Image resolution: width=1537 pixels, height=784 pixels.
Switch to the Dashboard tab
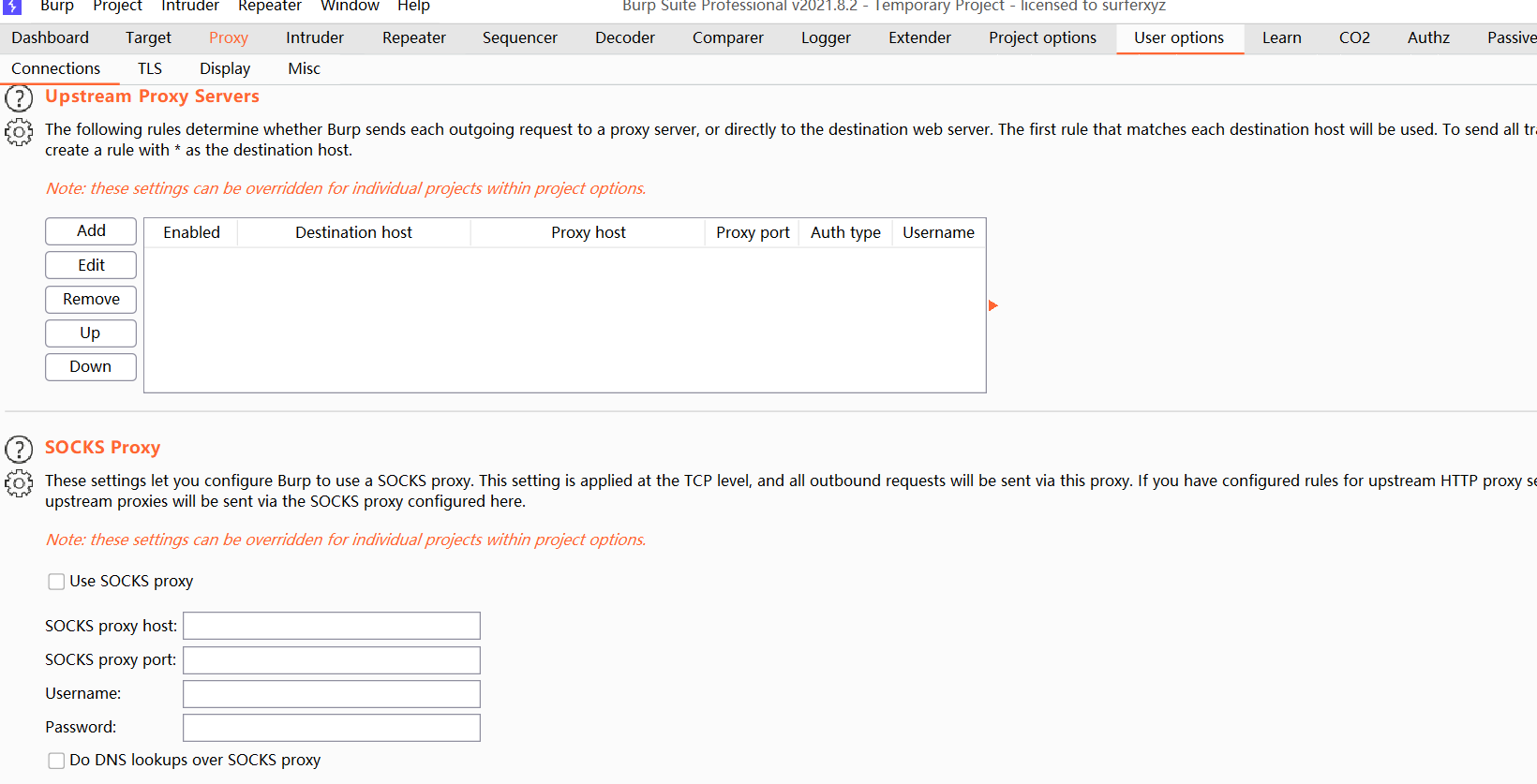click(x=51, y=37)
